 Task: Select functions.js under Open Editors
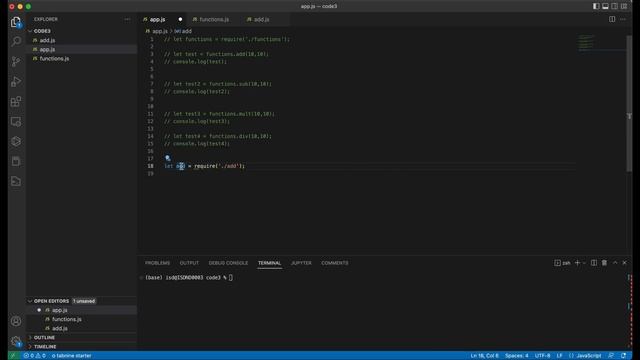82,319
